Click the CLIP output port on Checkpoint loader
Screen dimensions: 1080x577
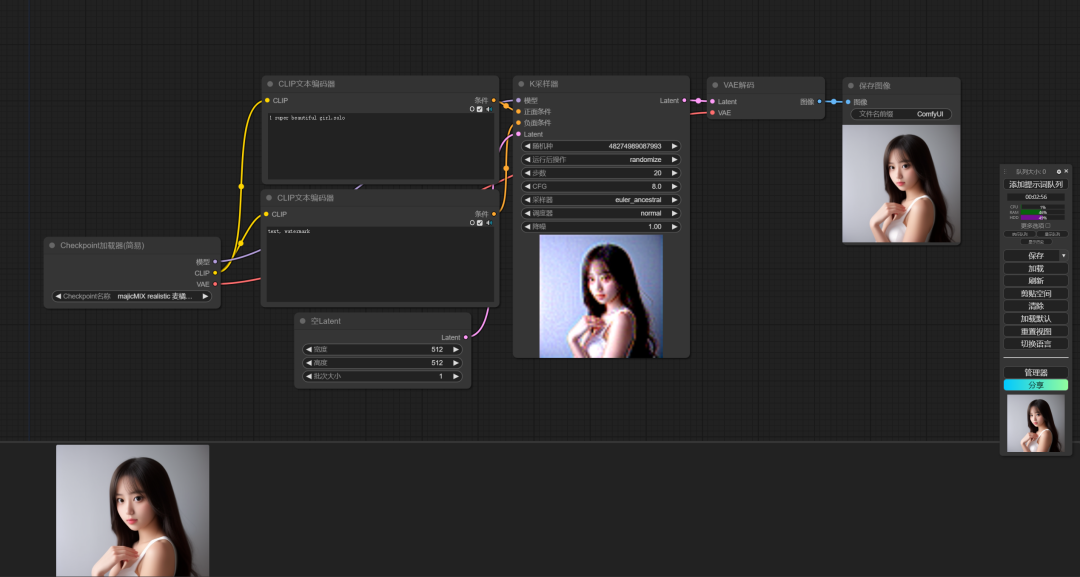[x=215, y=273]
